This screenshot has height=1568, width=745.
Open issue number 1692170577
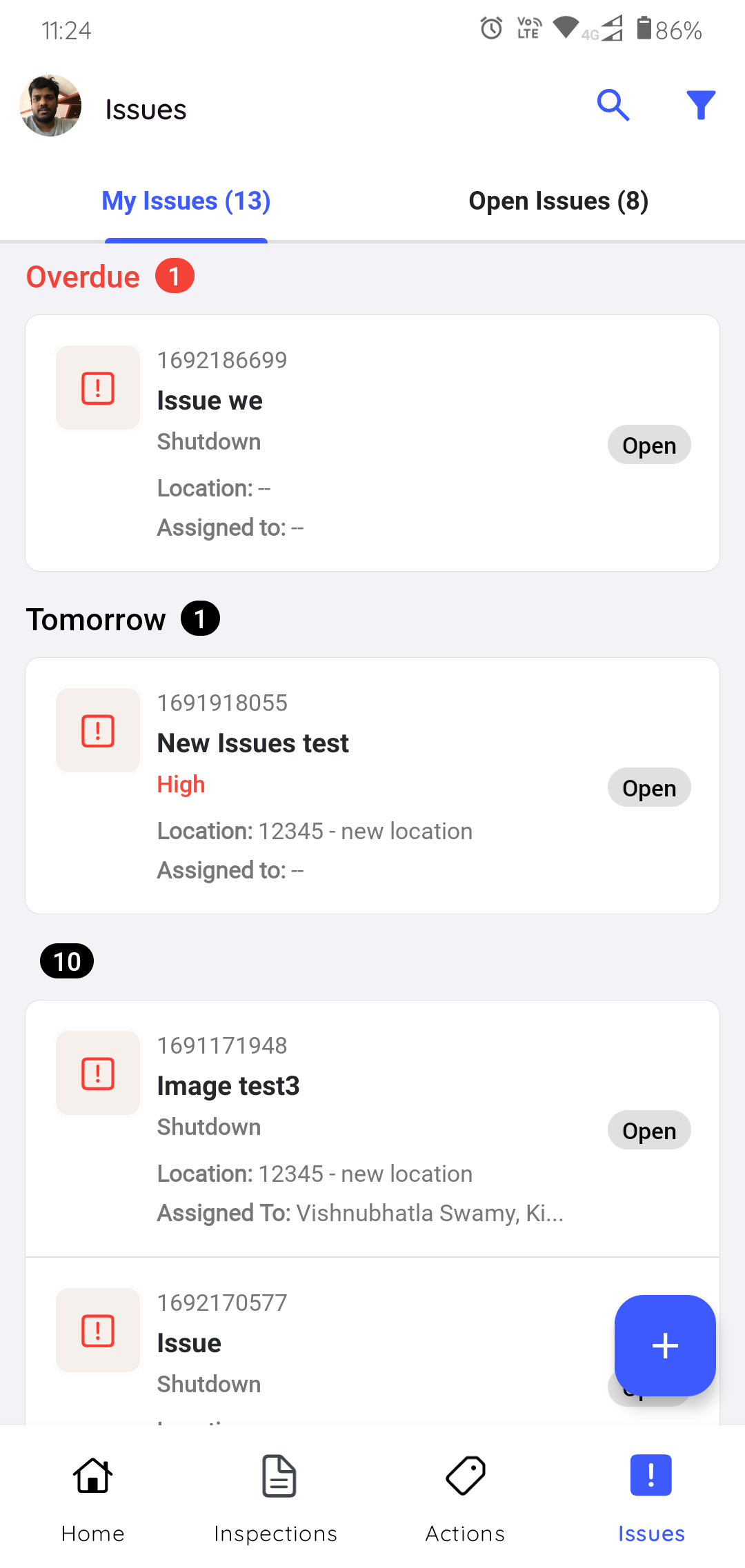pos(221,1303)
